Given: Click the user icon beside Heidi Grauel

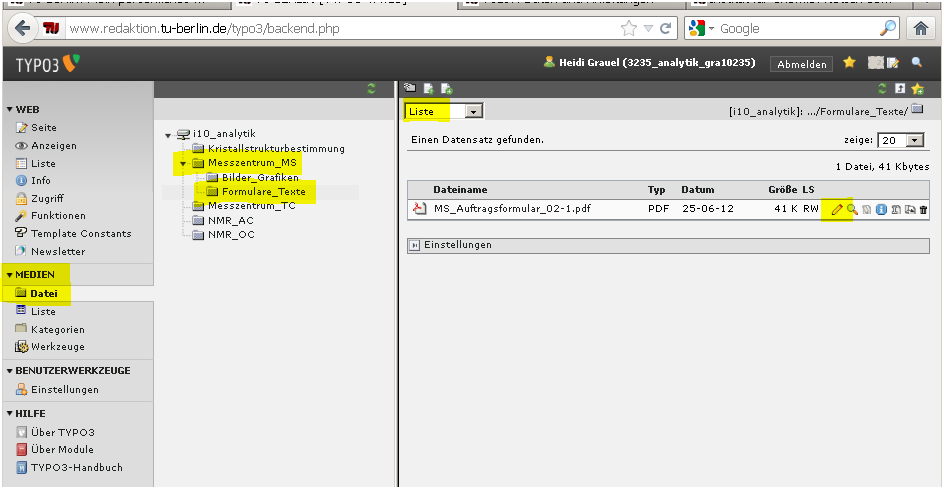Looking at the screenshot, I should point(548,61).
